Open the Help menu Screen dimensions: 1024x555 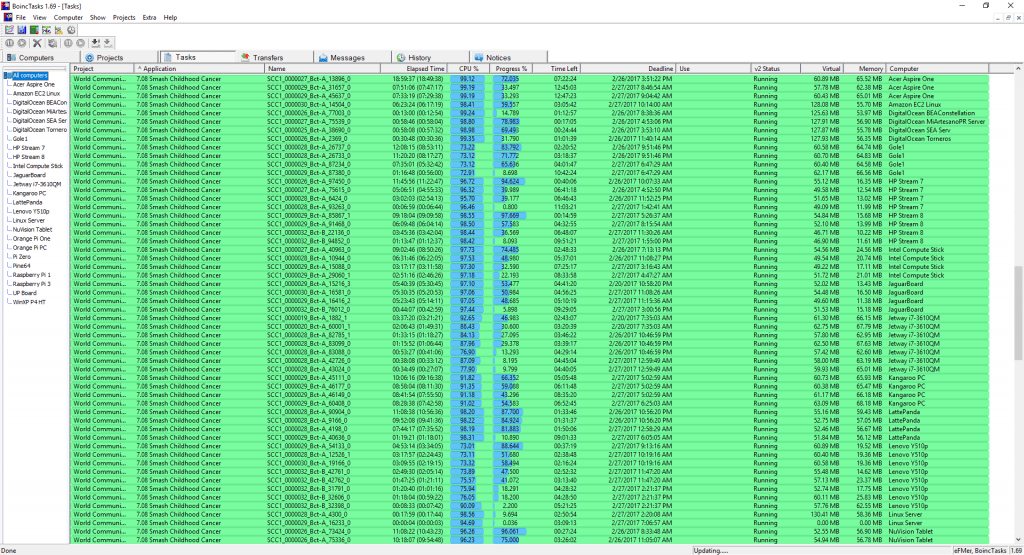[170, 18]
